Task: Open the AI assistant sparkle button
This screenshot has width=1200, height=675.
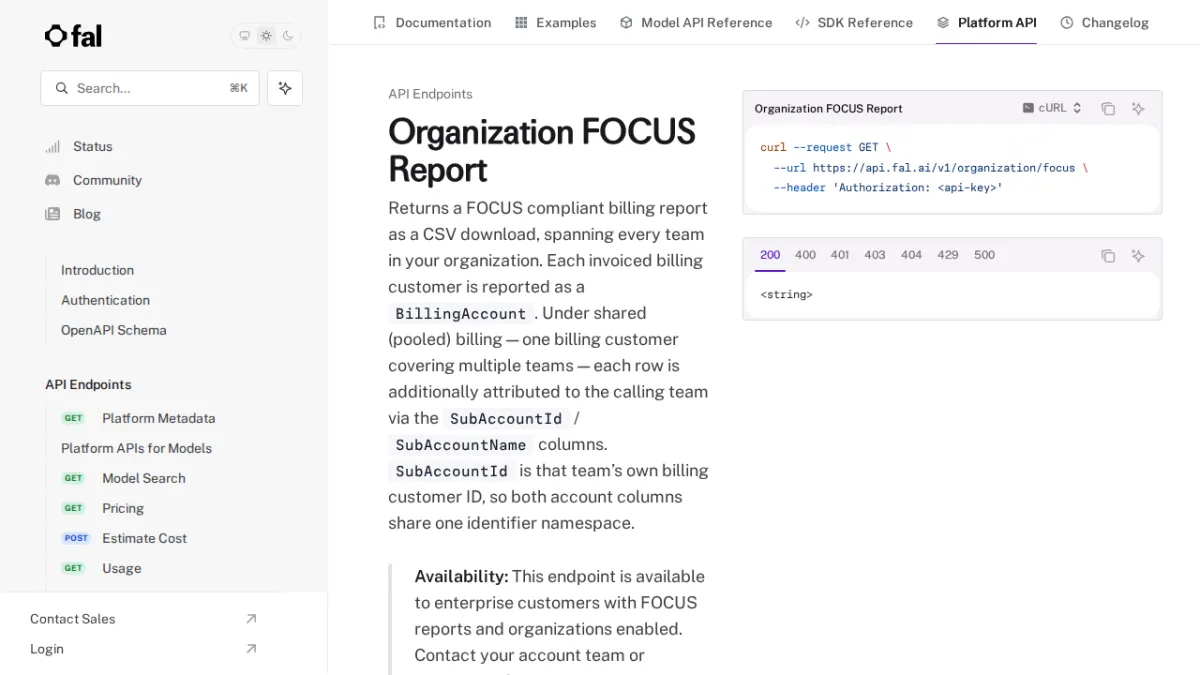Action: pyautogui.click(x=285, y=88)
